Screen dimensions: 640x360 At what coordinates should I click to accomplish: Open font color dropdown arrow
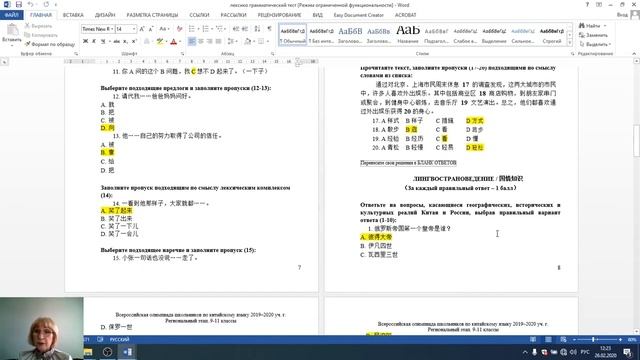tap(180, 41)
